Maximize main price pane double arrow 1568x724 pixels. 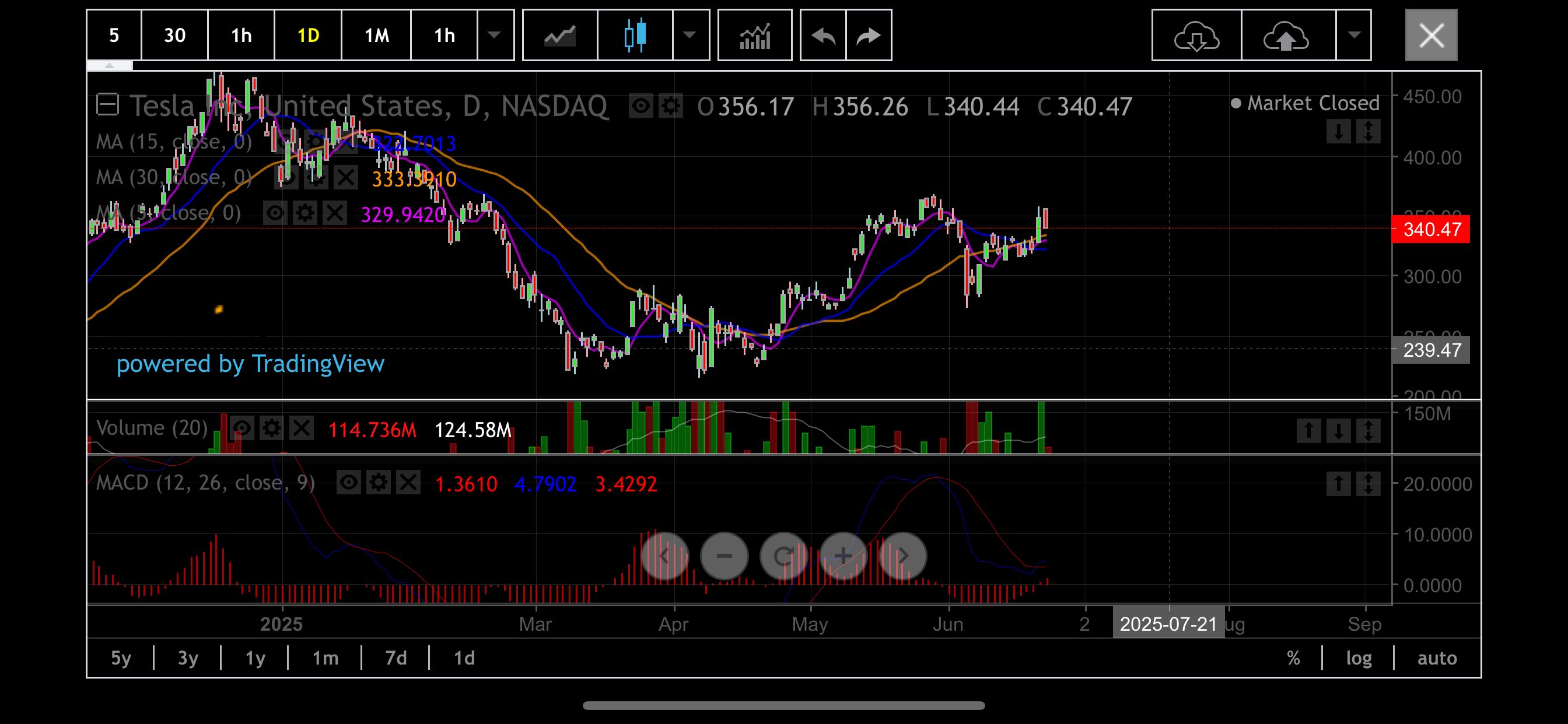coord(1368,131)
